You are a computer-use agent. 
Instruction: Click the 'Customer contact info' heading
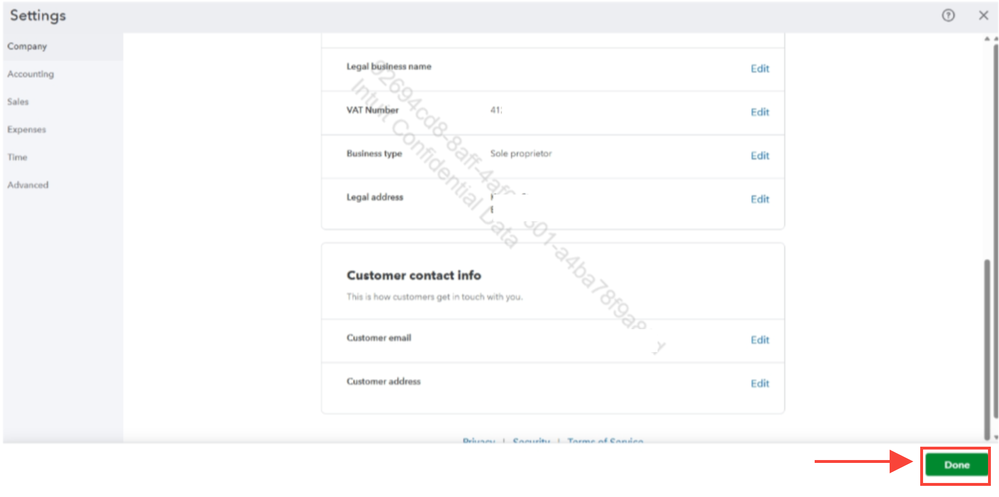[x=413, y=275]
